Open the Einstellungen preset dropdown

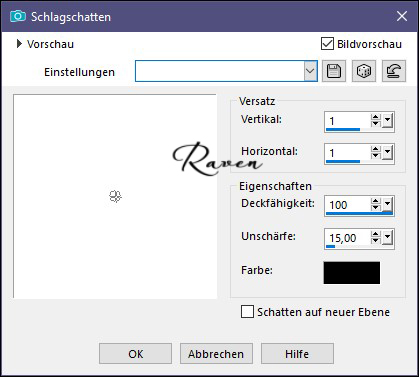[x=310, y=71]
